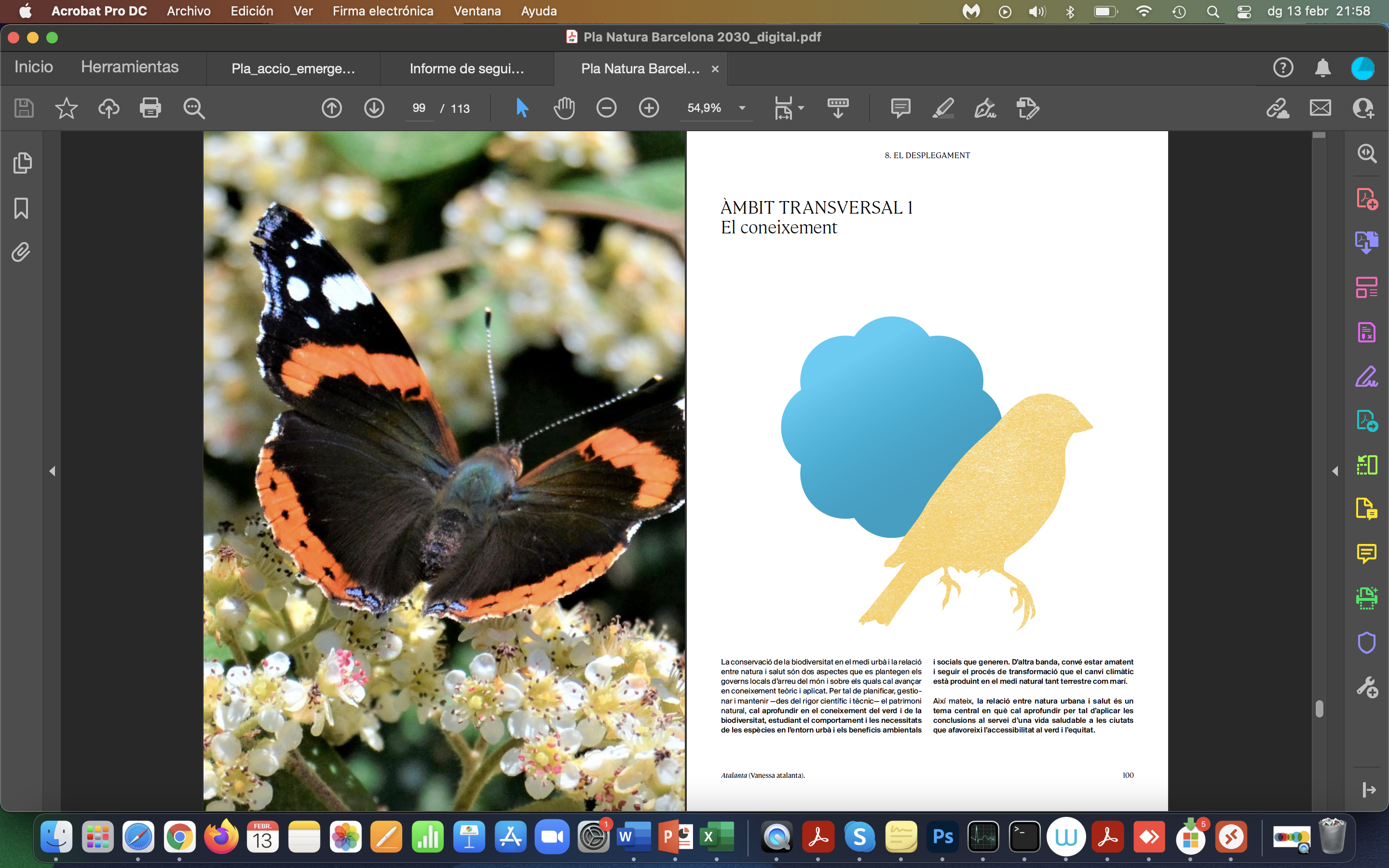Open the Firma electrónica menu
The width and height of the screenshot is (1389, 868).
point(383,11)
